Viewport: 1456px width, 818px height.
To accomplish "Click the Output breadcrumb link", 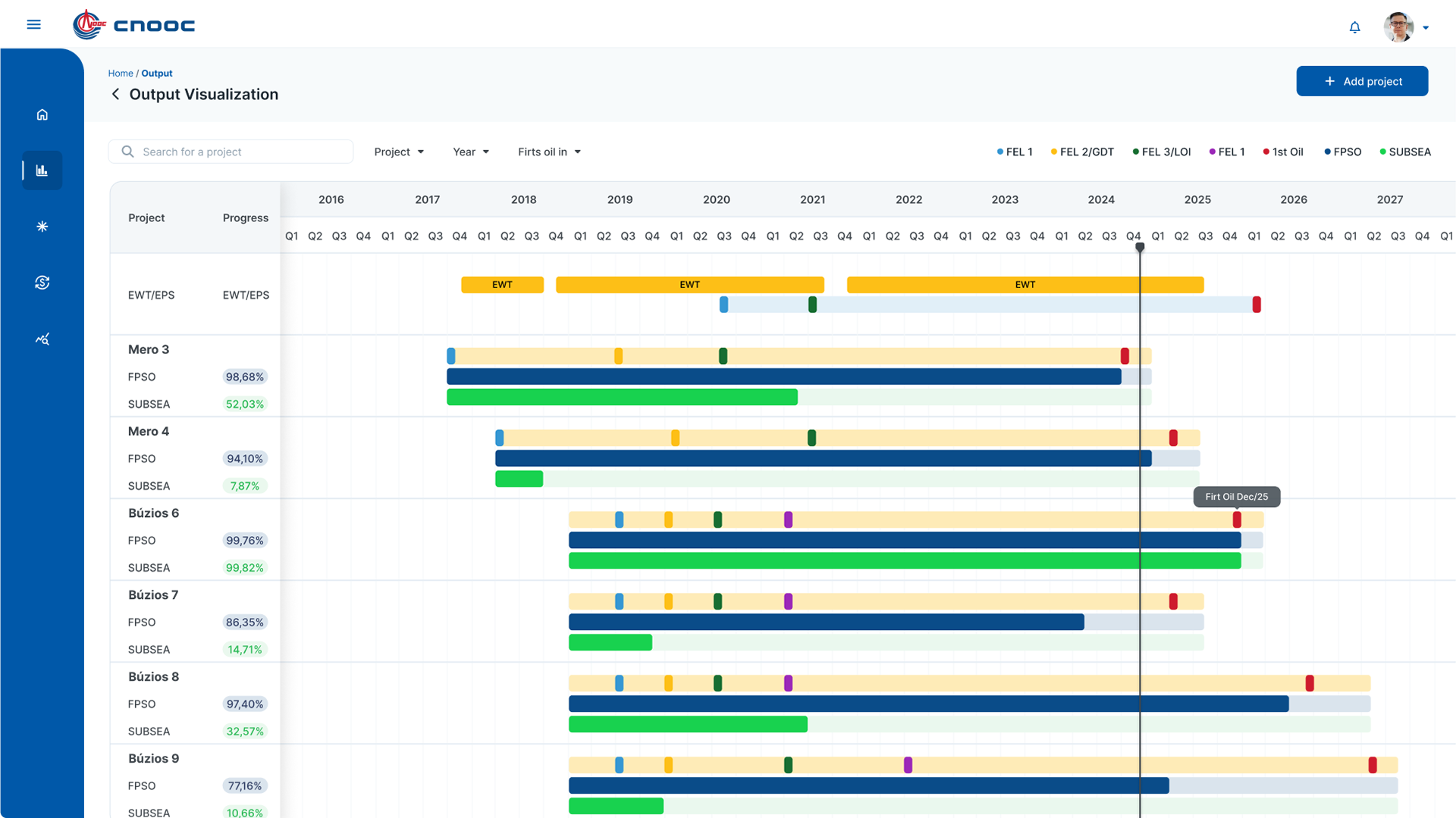I will point(157,74).
